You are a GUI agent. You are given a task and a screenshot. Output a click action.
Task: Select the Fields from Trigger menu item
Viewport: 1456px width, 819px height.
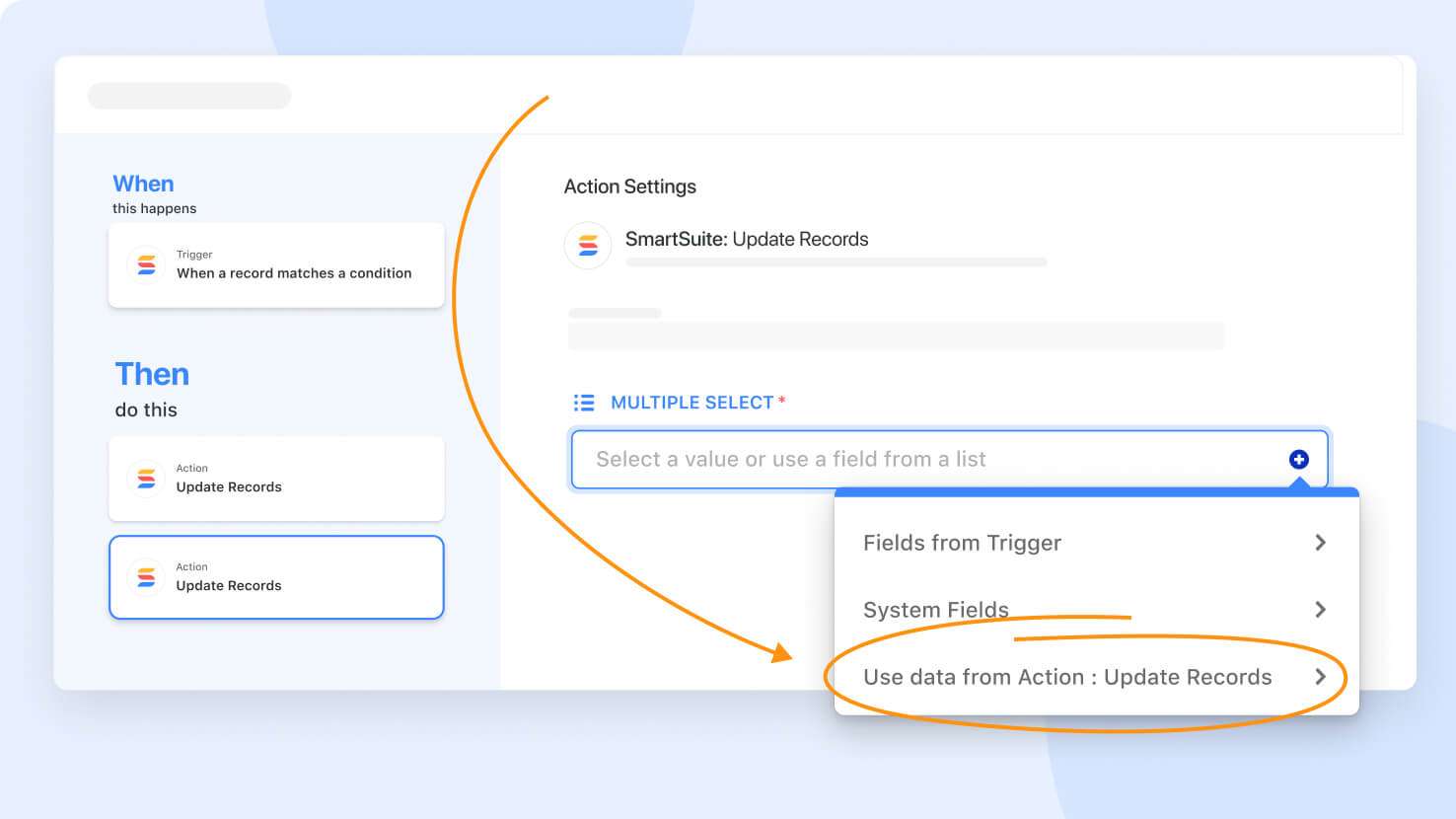[x=1096, y=543]
